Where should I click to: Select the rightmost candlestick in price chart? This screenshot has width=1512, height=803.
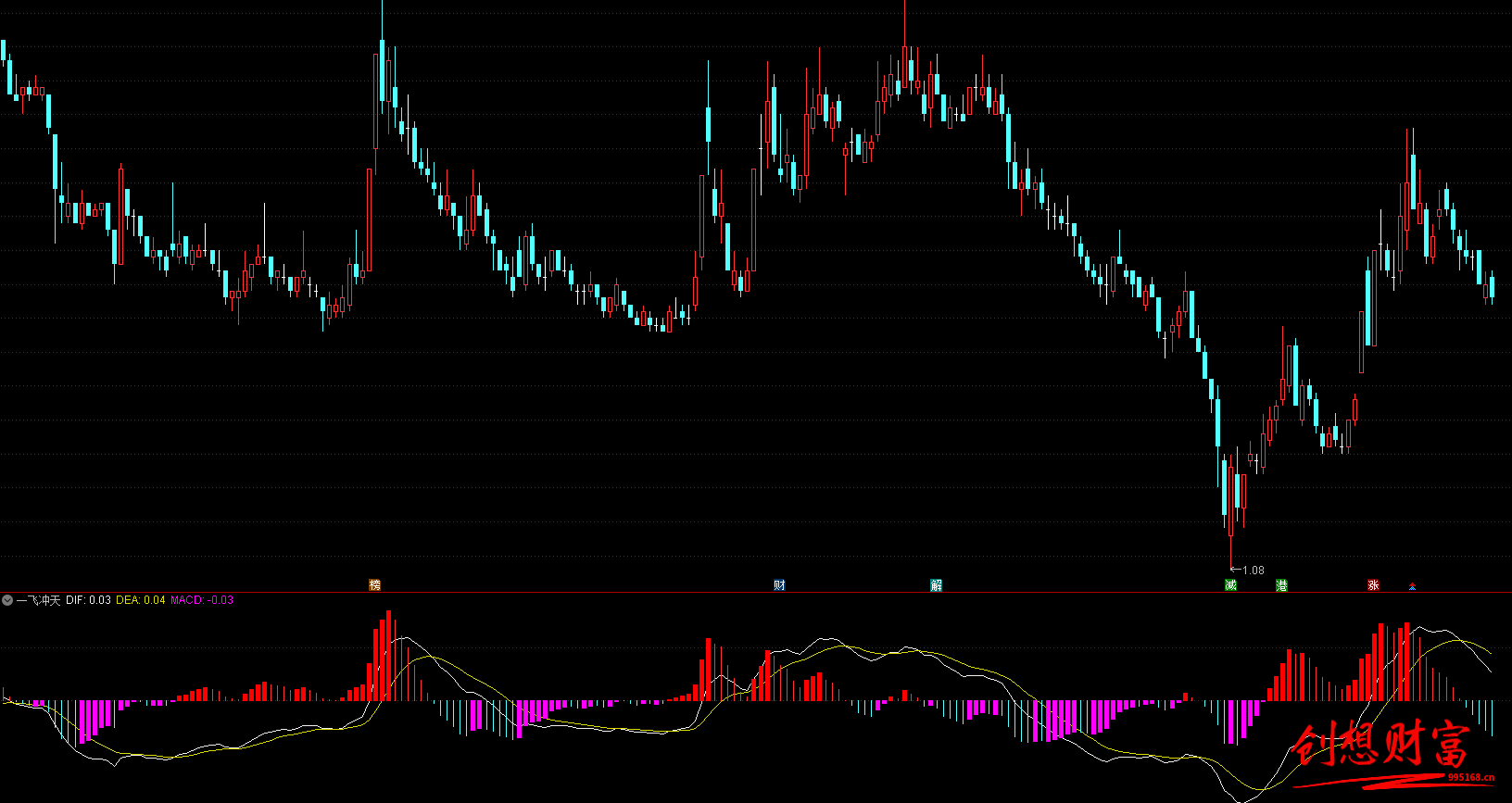(x=1492, y=286)
